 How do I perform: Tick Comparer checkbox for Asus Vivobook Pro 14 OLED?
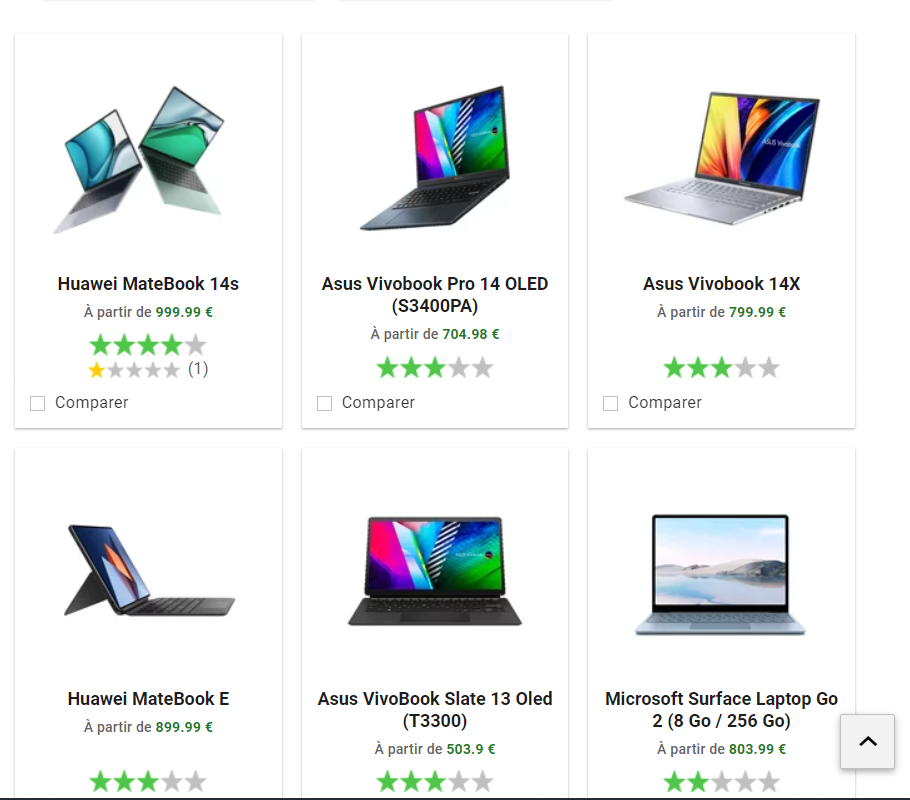(x=324, y=403)
